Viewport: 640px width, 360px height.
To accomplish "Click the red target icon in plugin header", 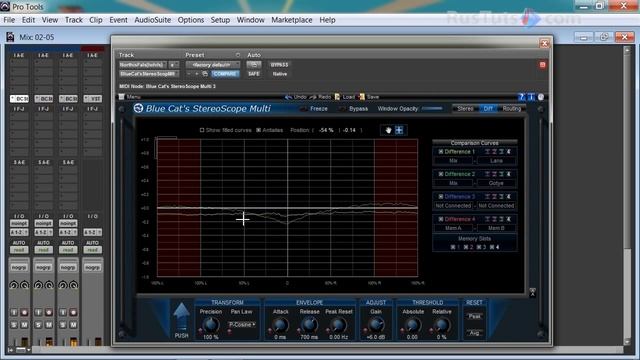I will 542,64.
